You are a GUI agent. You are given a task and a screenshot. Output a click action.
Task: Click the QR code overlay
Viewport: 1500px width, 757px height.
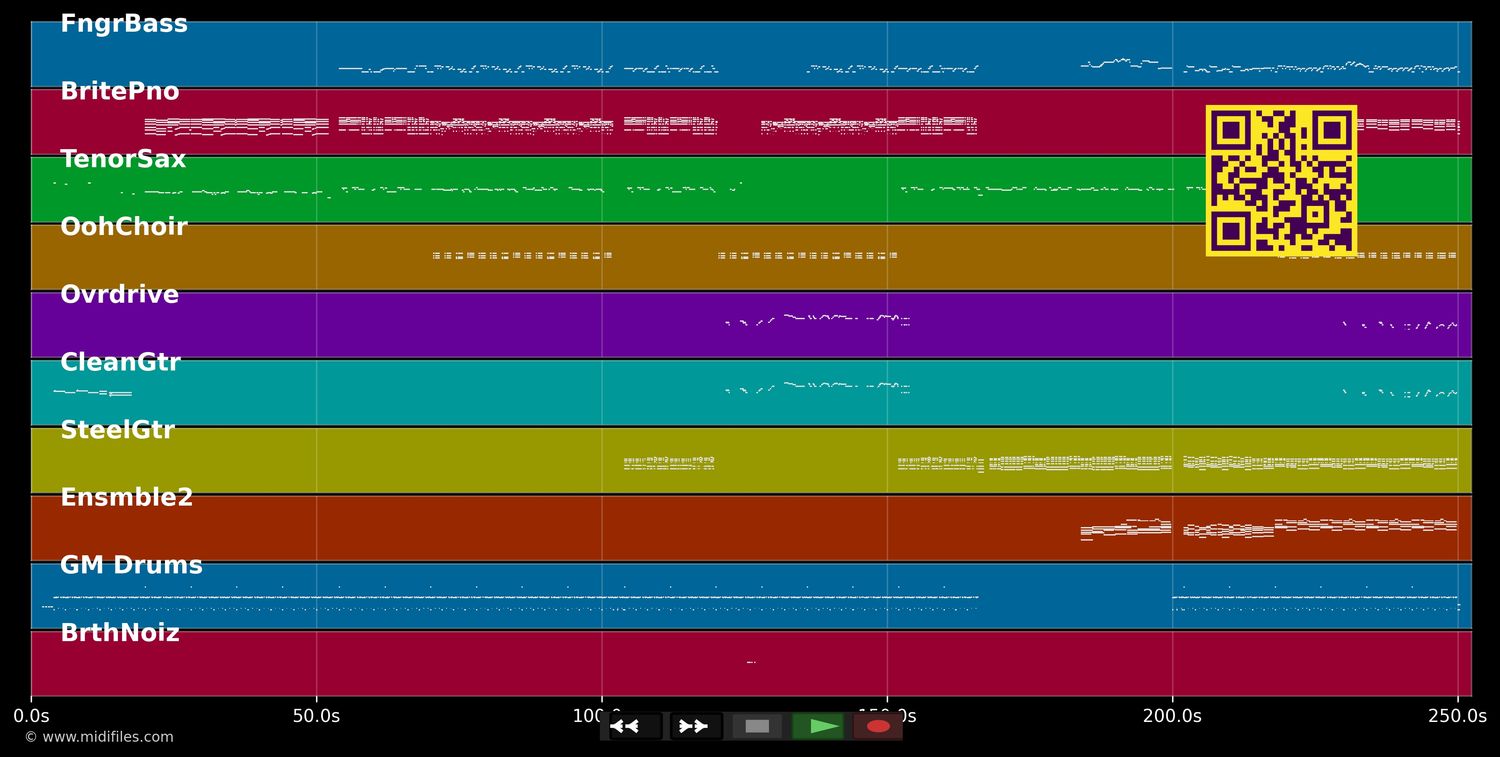[1281, 178]
